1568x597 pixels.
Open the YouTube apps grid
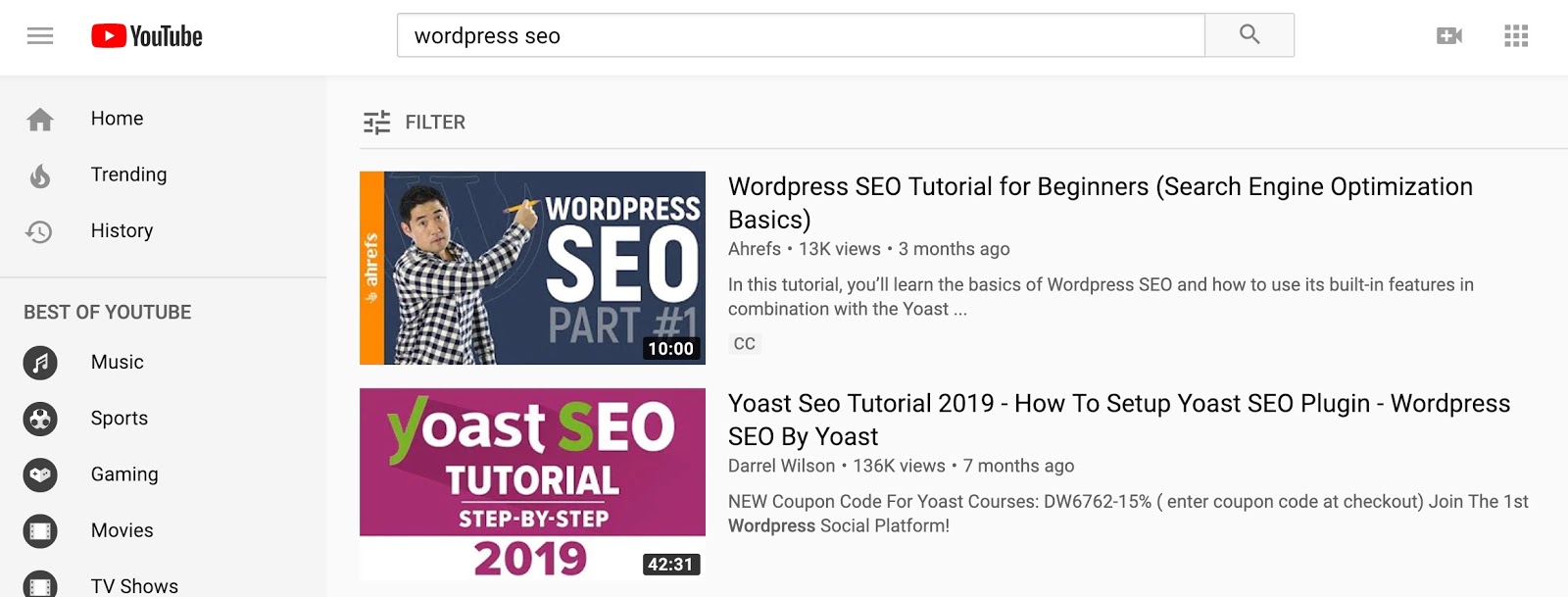click(1516, 36)
